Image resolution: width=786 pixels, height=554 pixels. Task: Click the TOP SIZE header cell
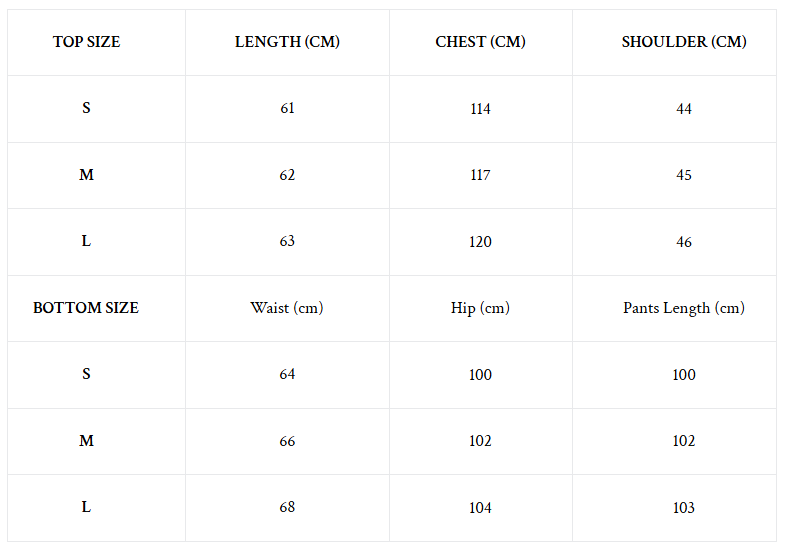86,42
